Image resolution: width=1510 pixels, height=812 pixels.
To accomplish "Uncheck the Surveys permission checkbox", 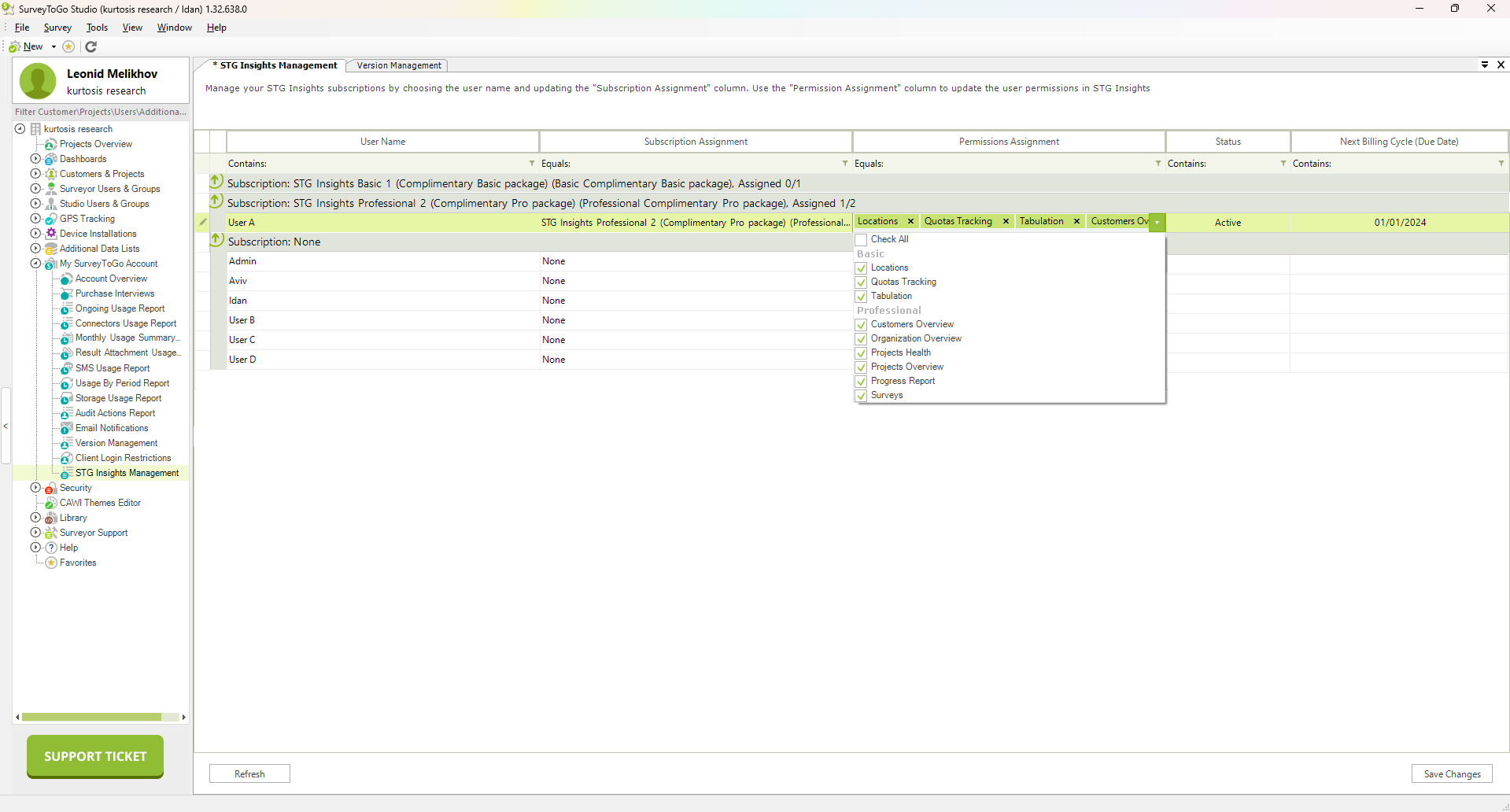I will 862,396.
